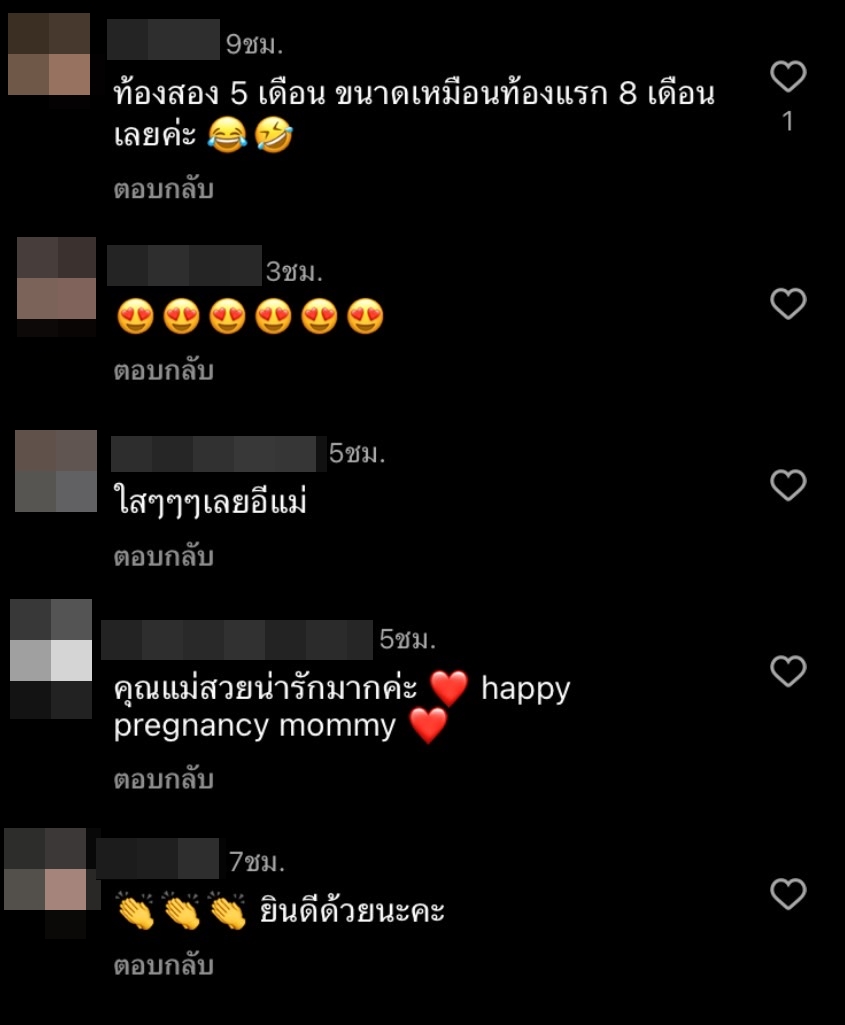Tap ตอบกลับ under the ยินดีด้วยนะคะ comment
Screen dimensions: 845x1025
[x=163, y=966]
